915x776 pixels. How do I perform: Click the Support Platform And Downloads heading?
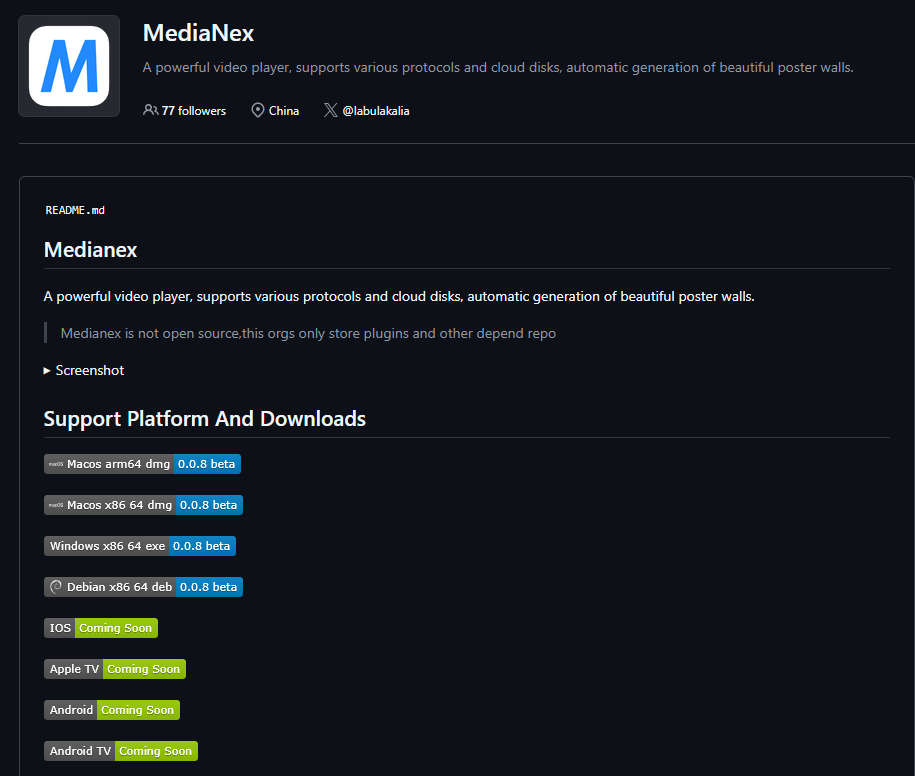pos(205,419)
